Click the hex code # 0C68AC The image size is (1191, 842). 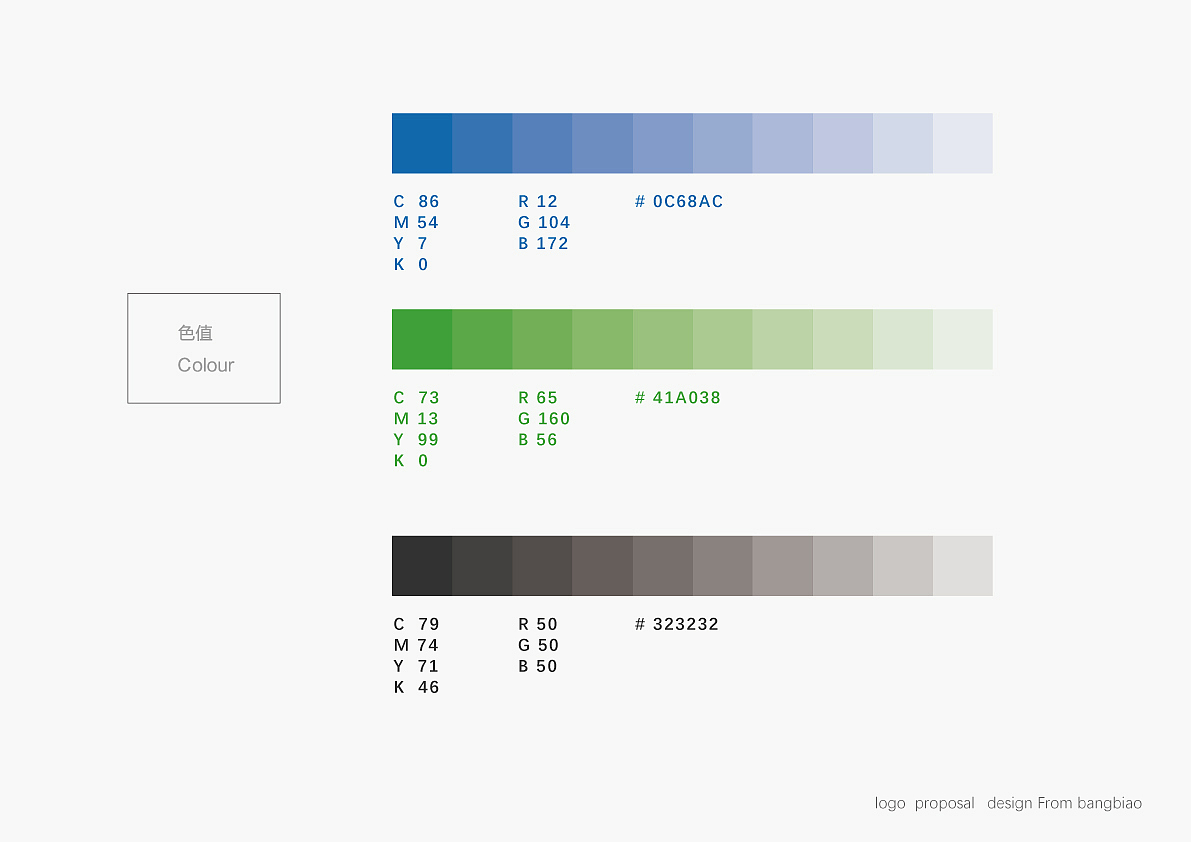[x=679, y=202]
